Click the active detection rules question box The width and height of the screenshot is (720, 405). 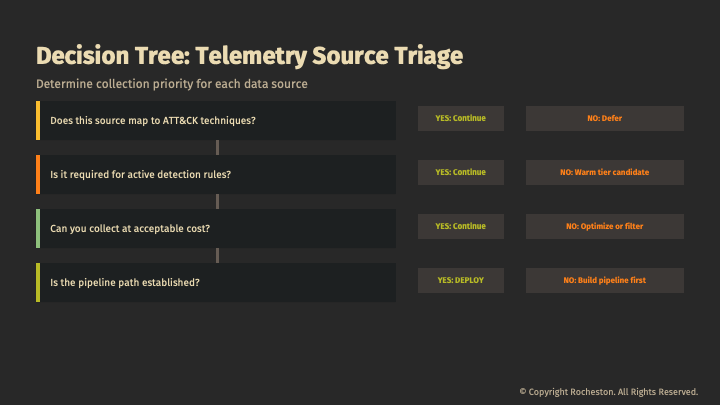point(217,174)
